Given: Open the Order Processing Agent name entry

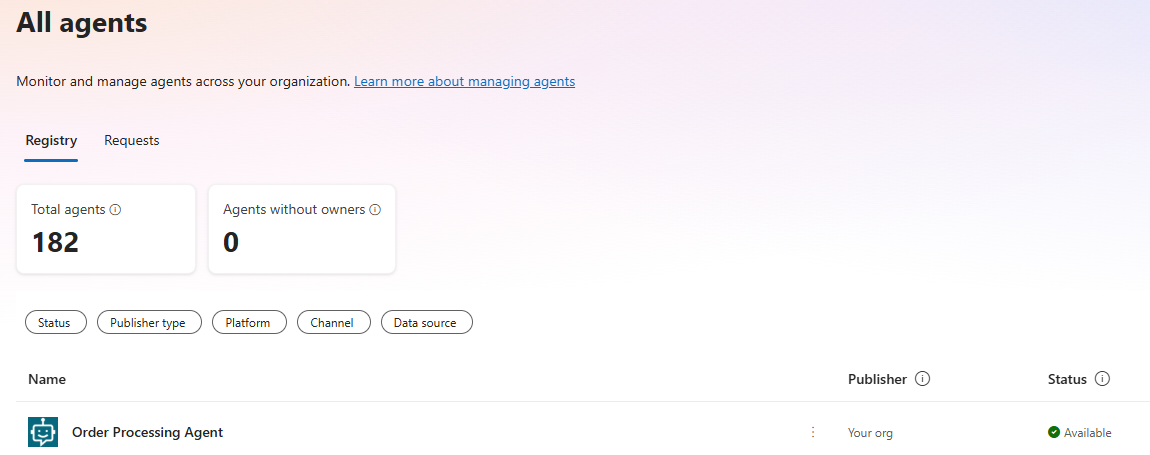Looking at the screenshot, I should pyautogui.click(x=147, y=432).
